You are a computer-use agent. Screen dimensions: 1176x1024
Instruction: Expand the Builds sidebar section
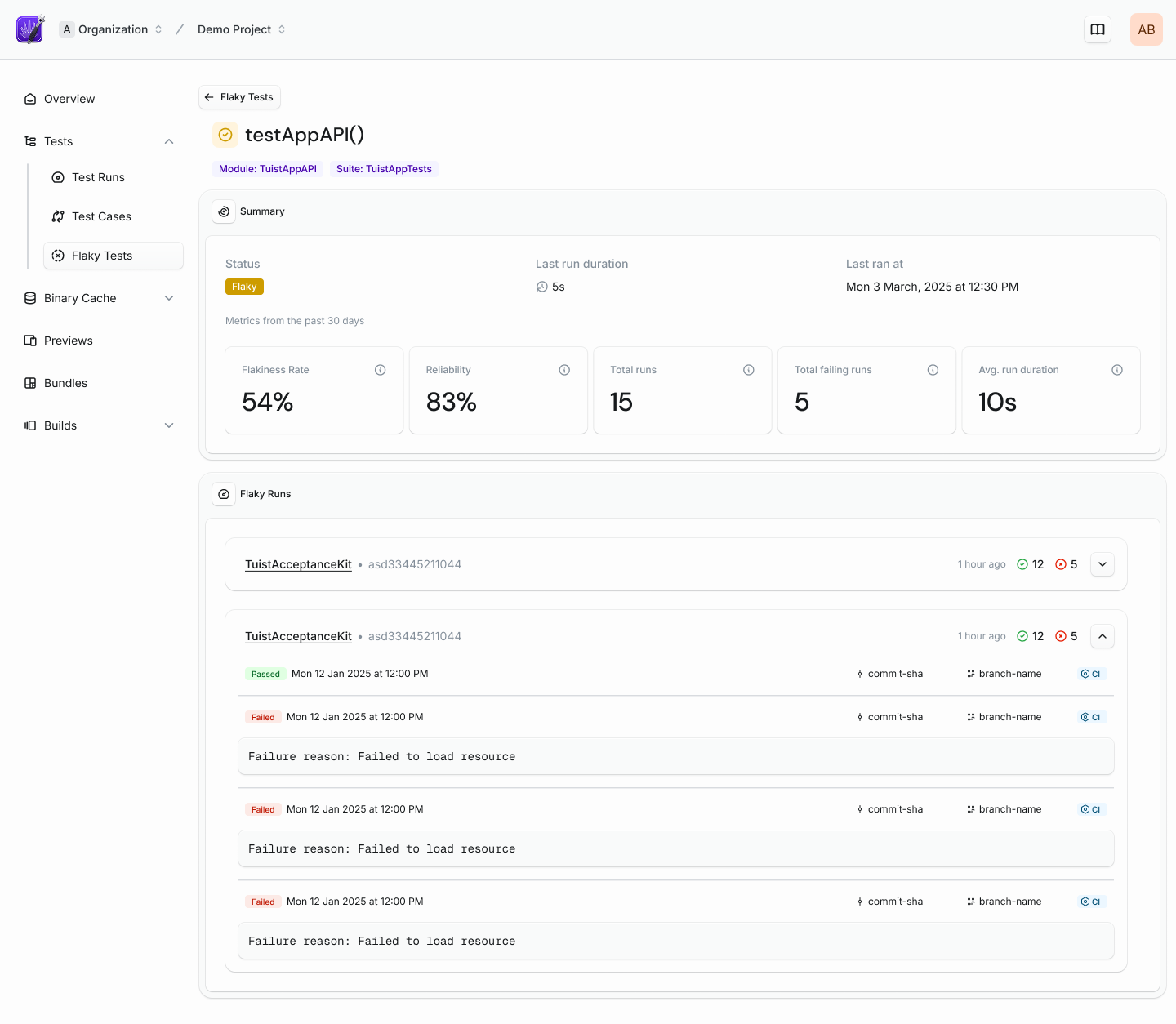tap(169, 425)
